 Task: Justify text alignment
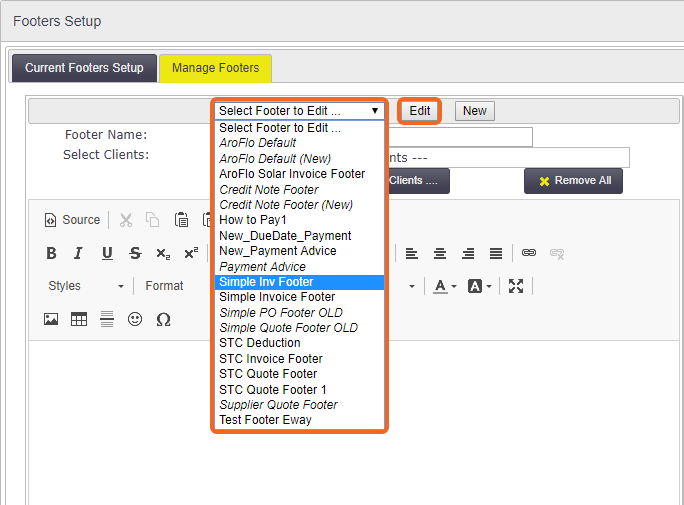(x=496, y=253)
